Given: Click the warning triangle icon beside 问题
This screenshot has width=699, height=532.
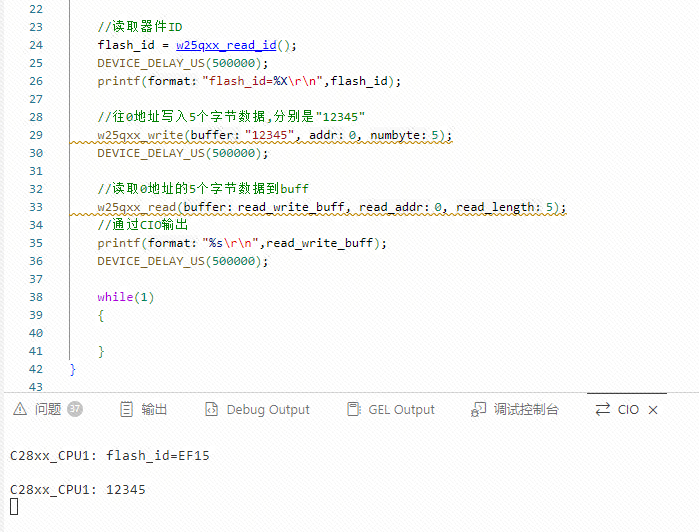Looking at the screenshot, I should [20, 408].
